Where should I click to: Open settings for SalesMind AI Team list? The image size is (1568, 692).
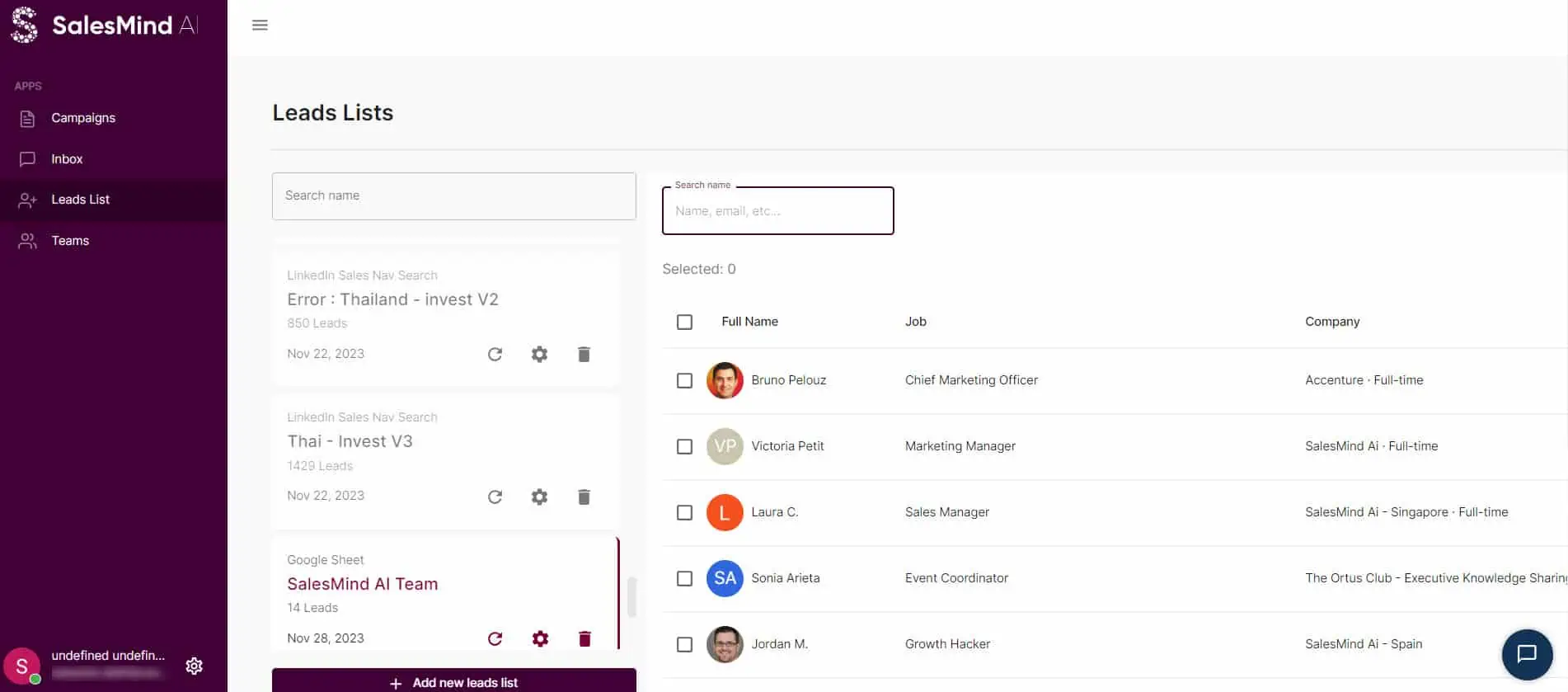(x=540, y=638)
